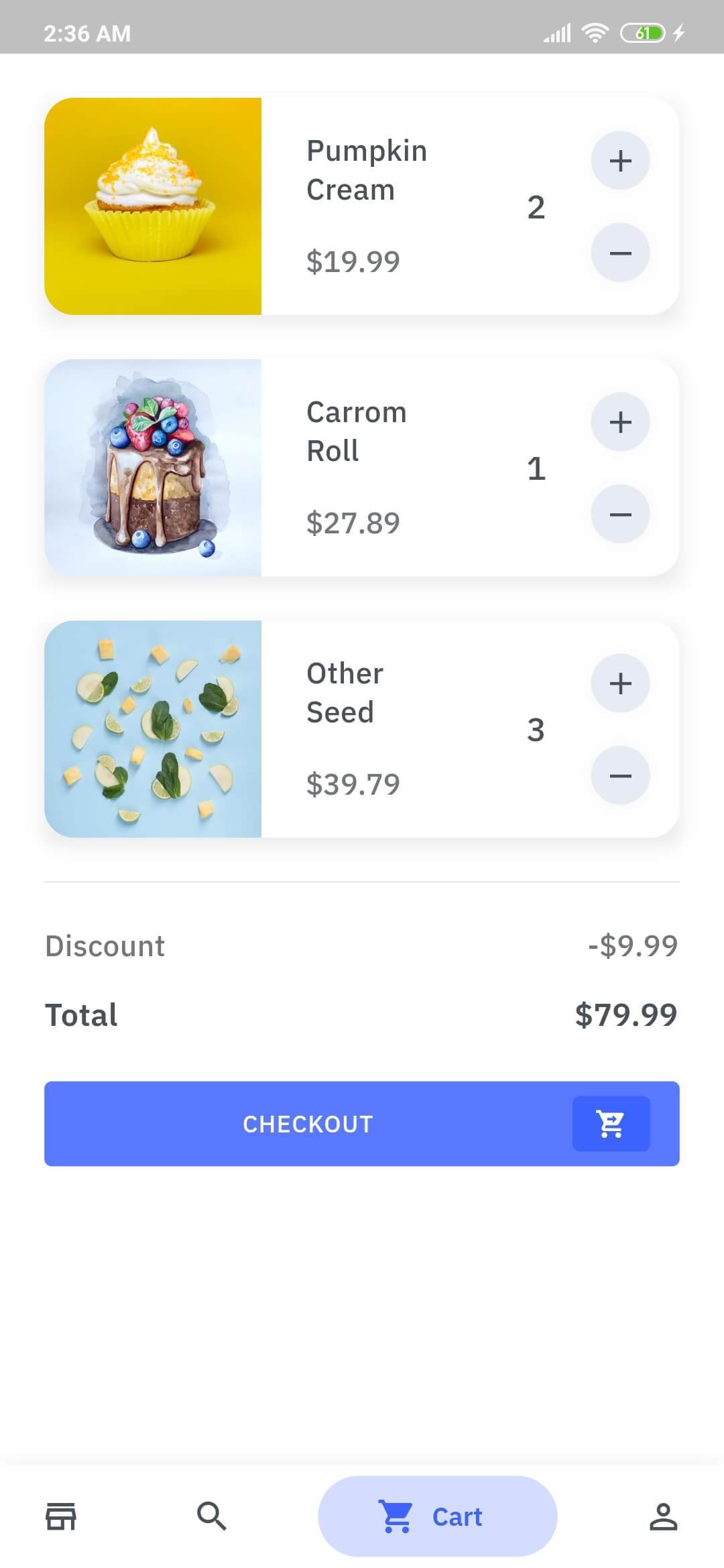
Task: Tap the Wi-Fi status bar icon
Action: pyautogui.click(x=595, y=33)
